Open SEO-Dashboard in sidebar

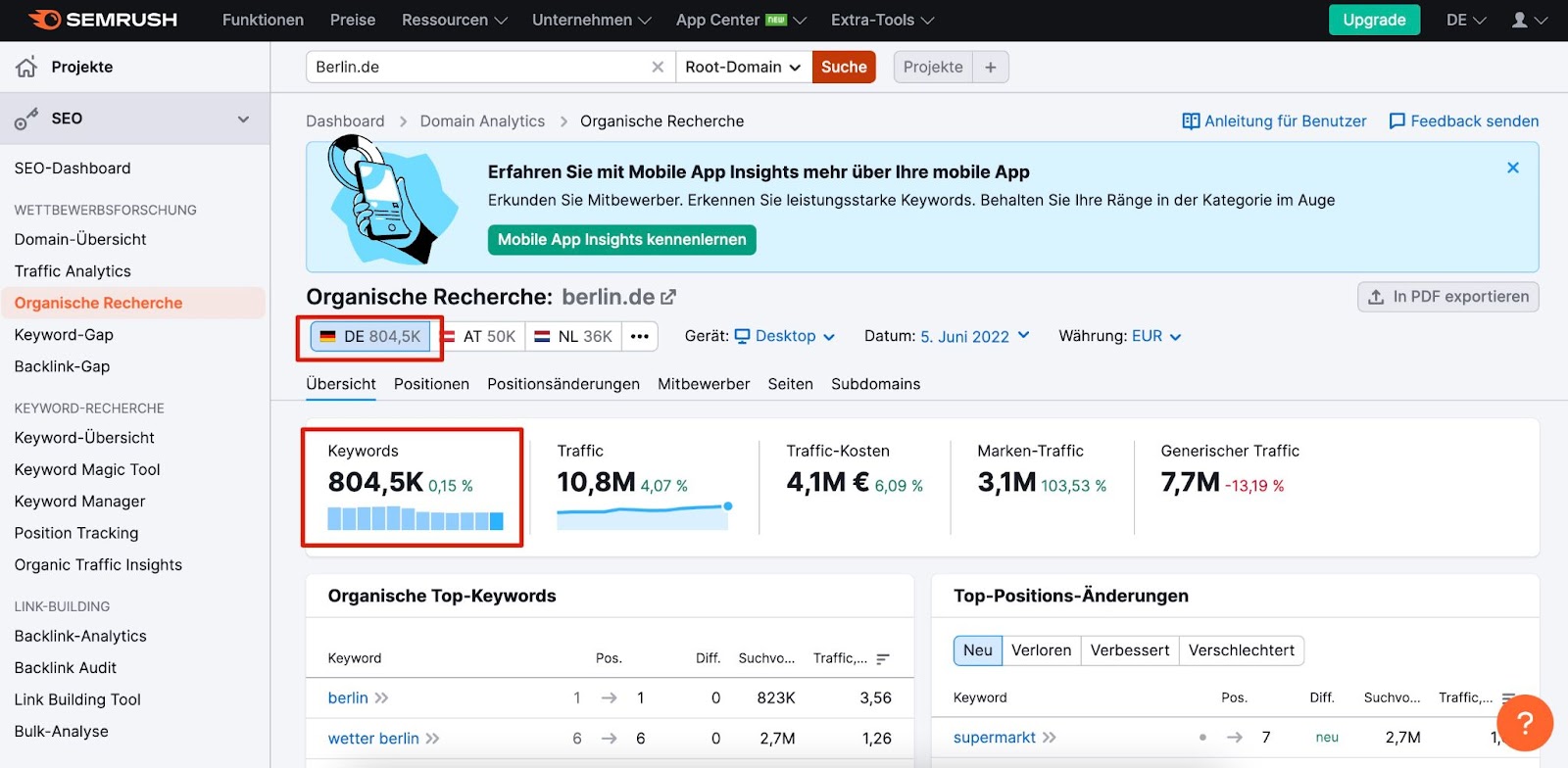pyautogui.click(x=73, y=168)
